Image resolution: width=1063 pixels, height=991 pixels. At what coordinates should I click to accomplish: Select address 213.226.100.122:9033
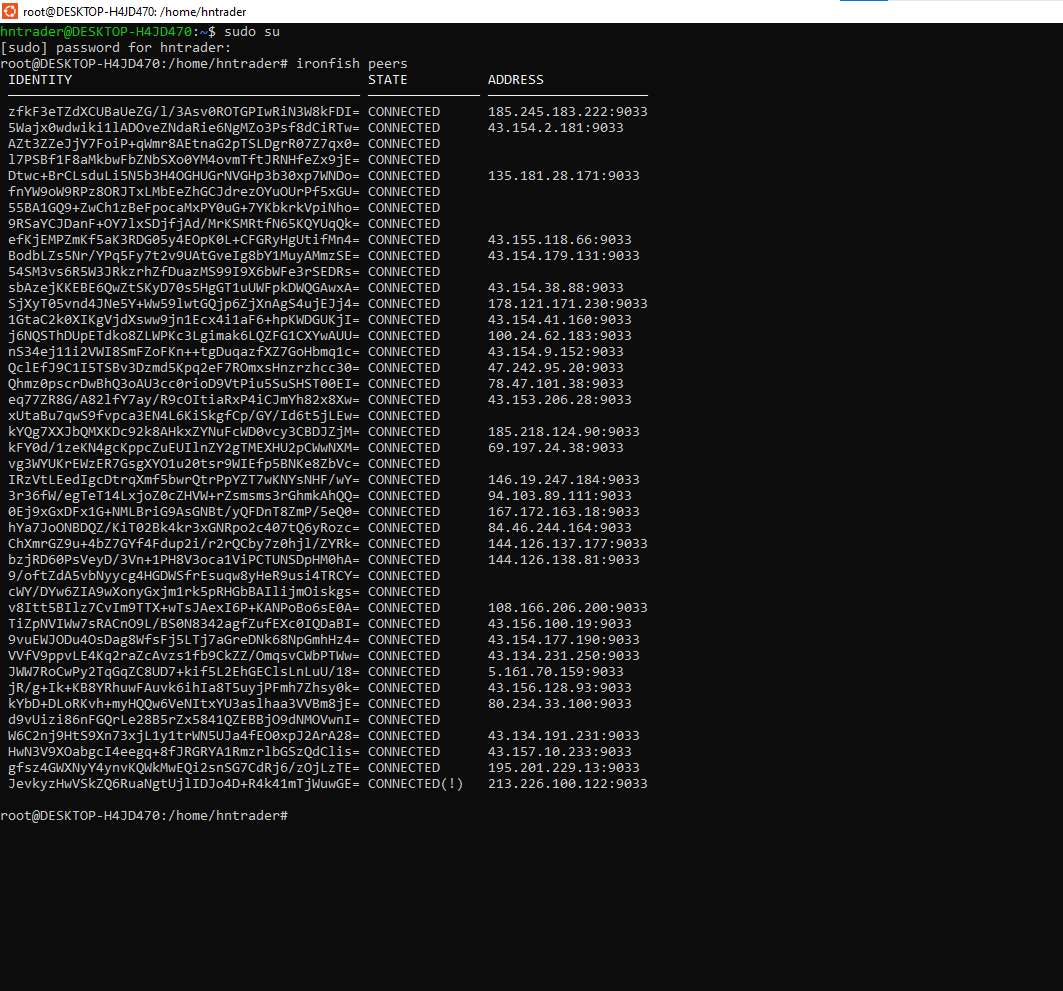(x=567, y=784)
